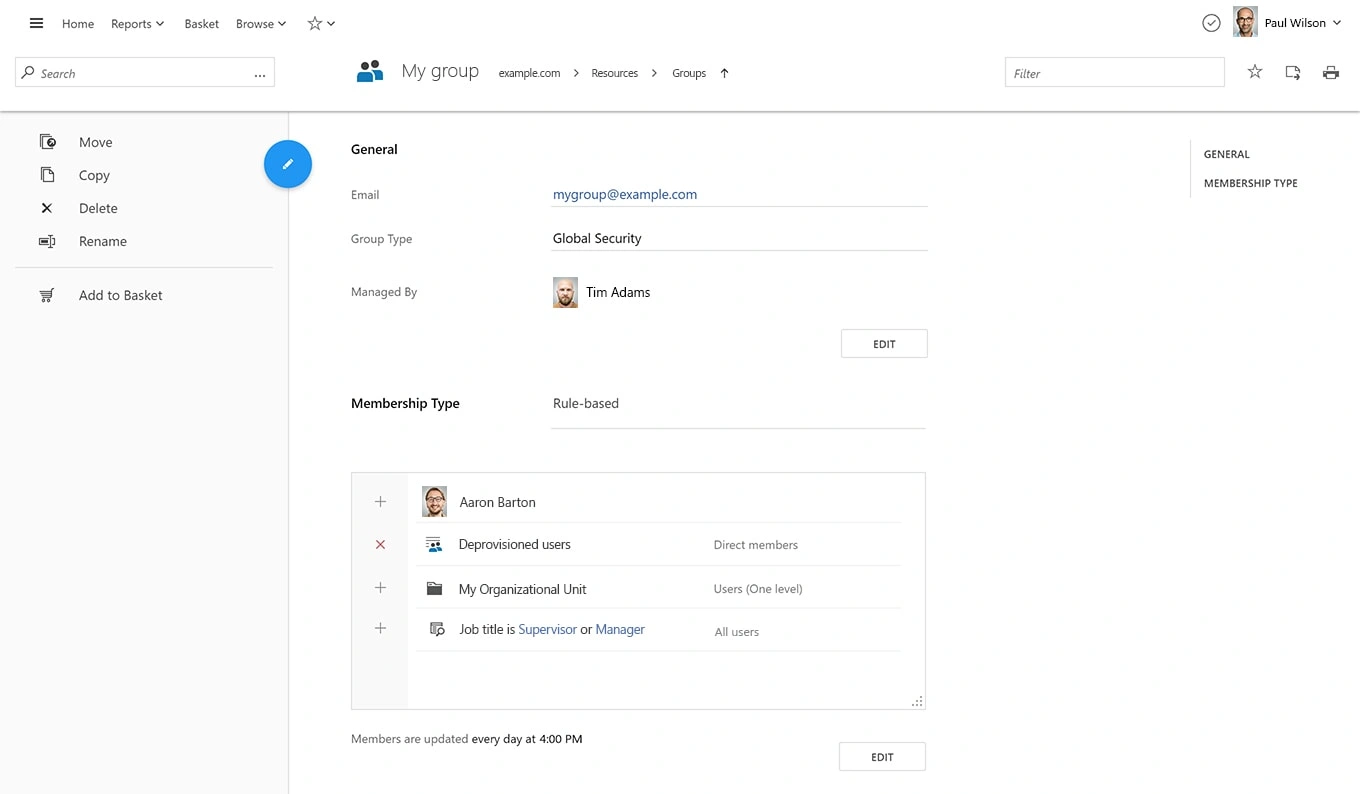Toggle the plus sign beside Aaron Barton
This screenshot has height=794, width=1360.
click(x=380, y=502)
